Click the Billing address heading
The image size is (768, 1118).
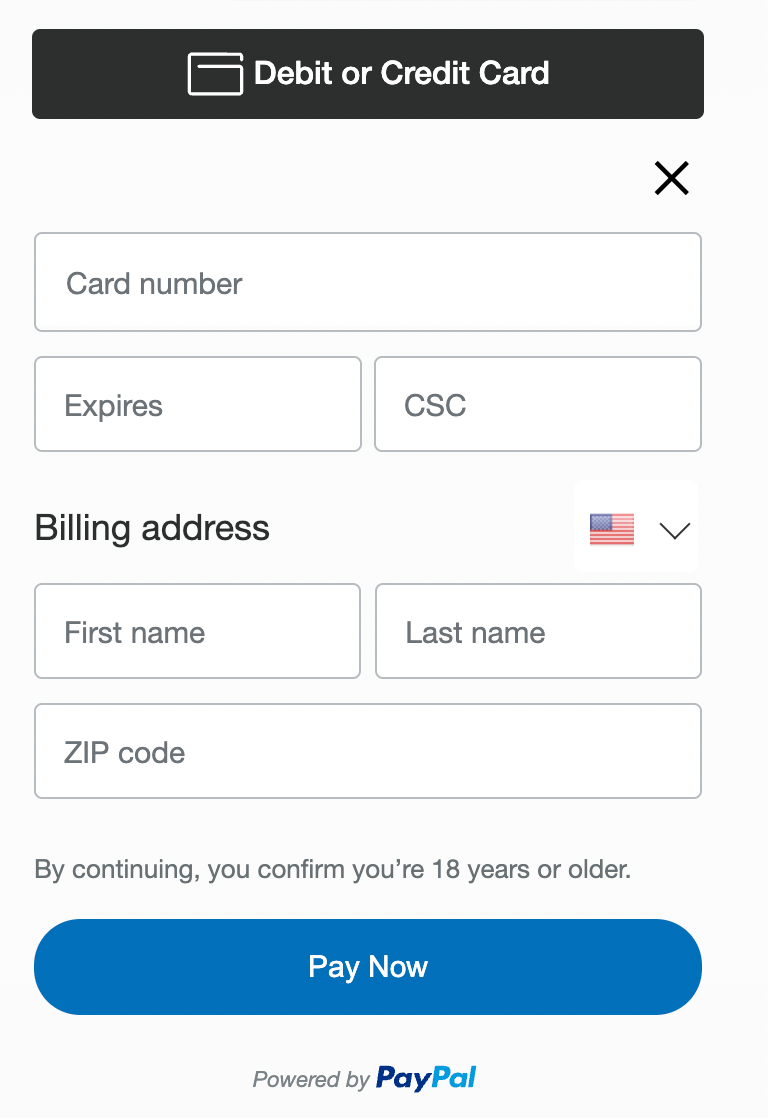click(152, 528)
